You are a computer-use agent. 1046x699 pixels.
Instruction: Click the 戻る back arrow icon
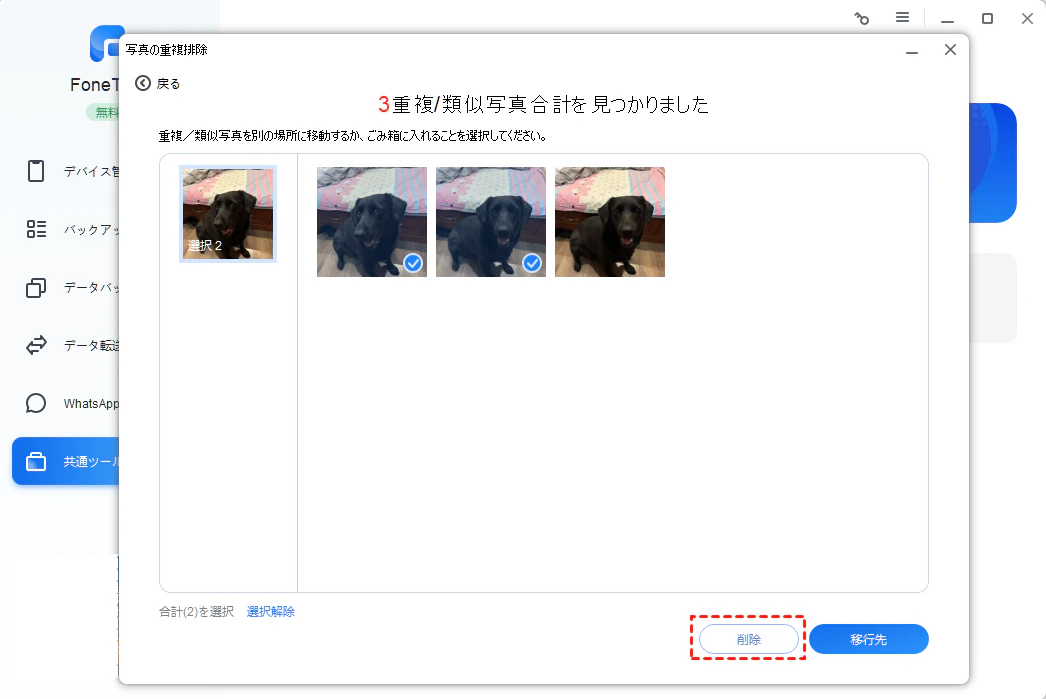click(x=143, y=83)
